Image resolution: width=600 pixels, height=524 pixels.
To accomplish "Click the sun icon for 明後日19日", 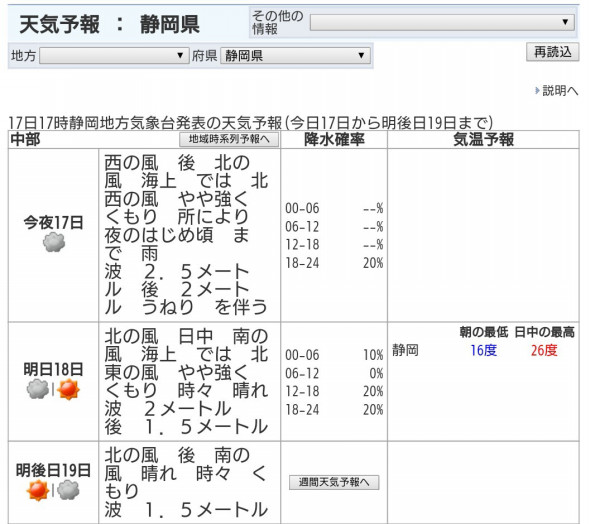I will pyautogui.click(x=37, y=489).
